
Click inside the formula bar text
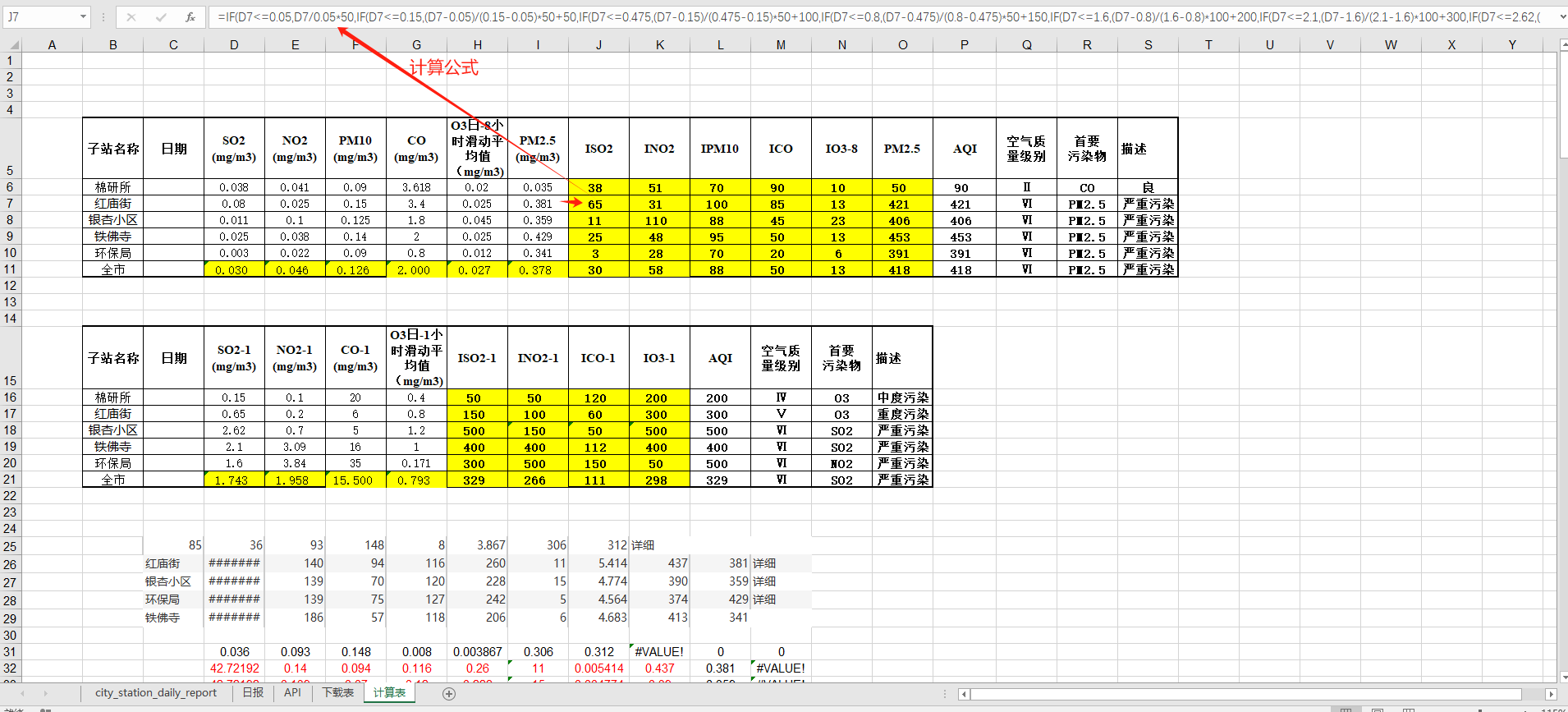821,16
